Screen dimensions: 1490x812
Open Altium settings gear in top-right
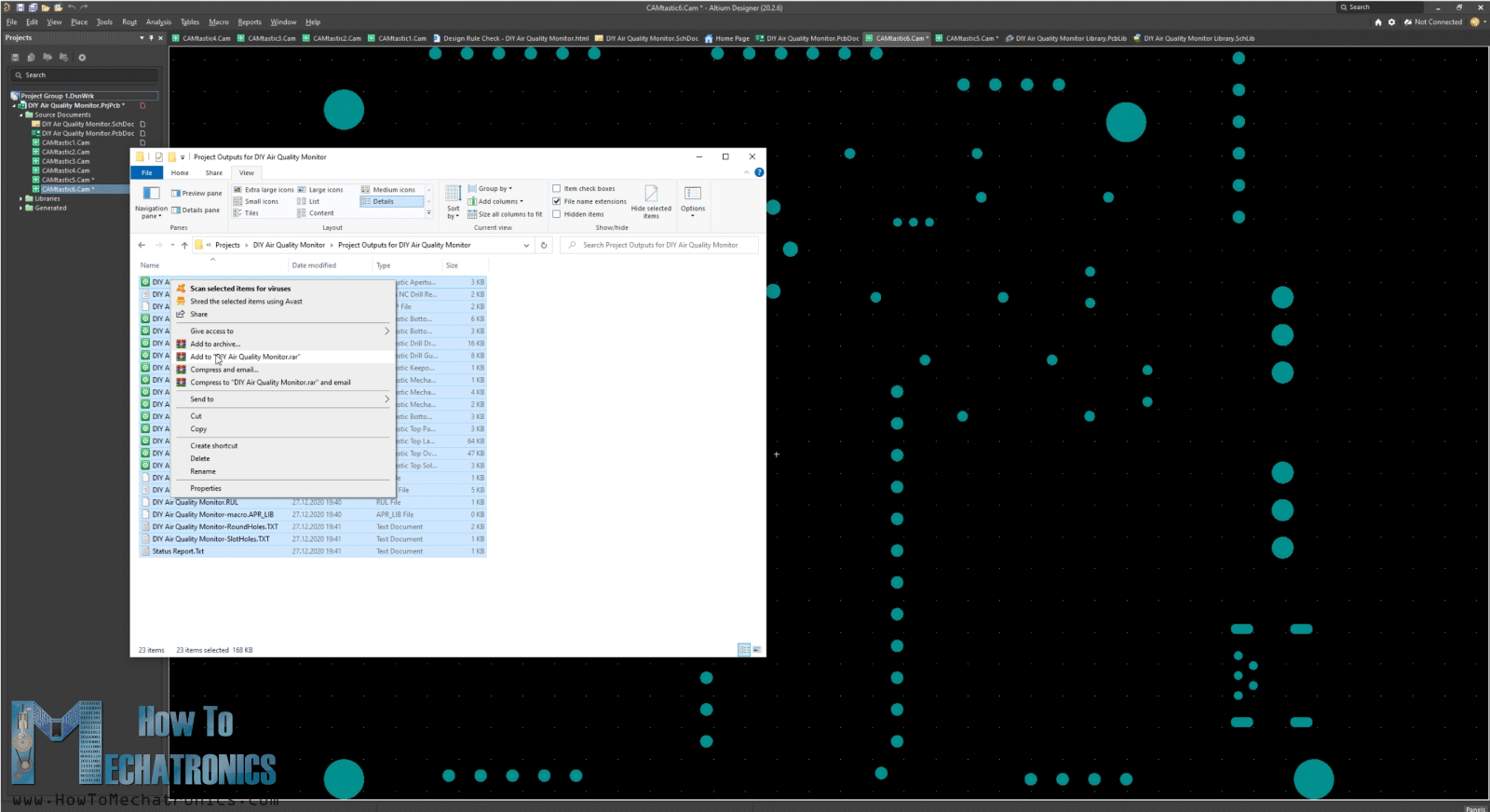(1391, 22)
